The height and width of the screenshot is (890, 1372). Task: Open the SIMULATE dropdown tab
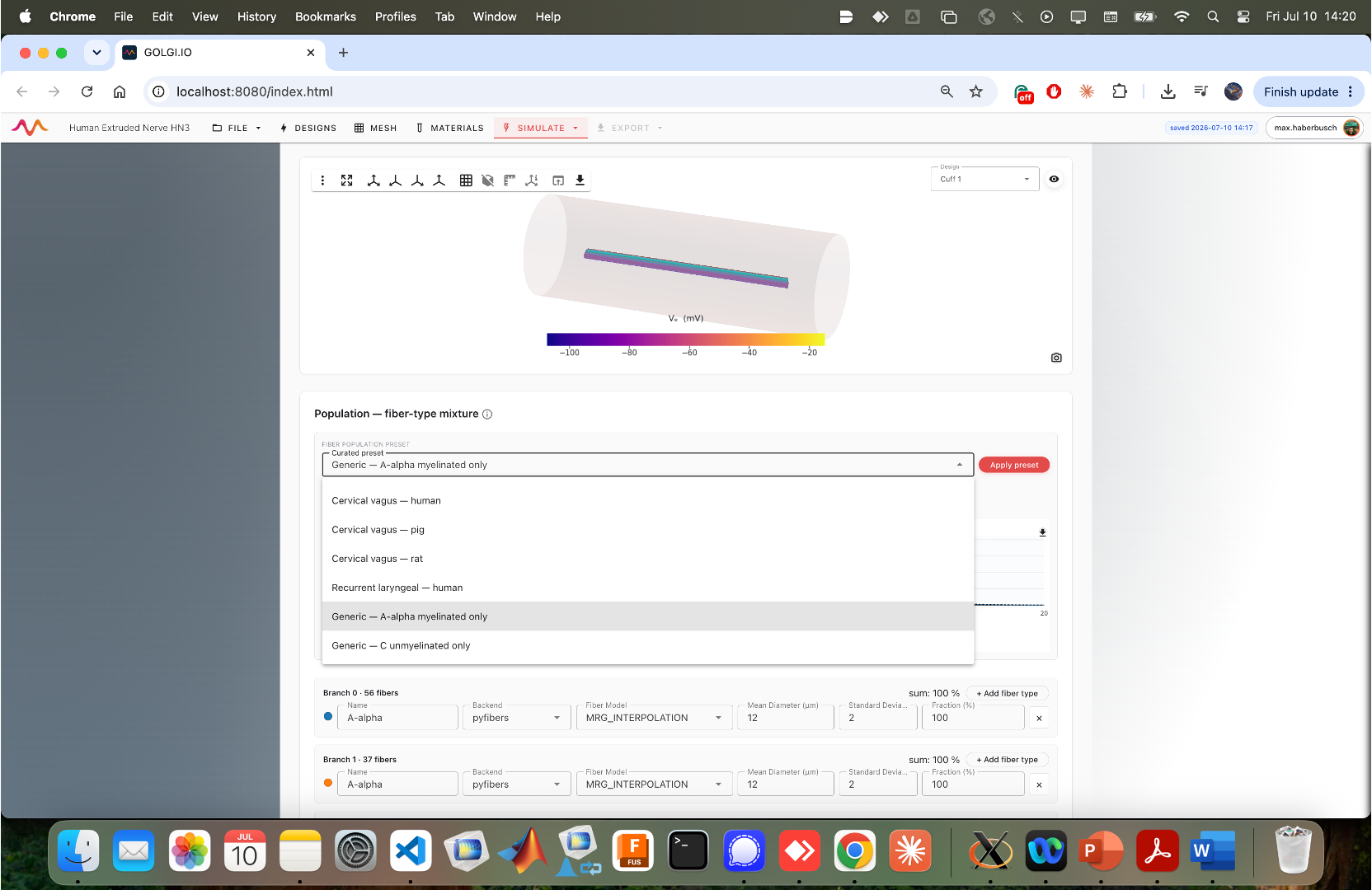[x=541, y=128]
